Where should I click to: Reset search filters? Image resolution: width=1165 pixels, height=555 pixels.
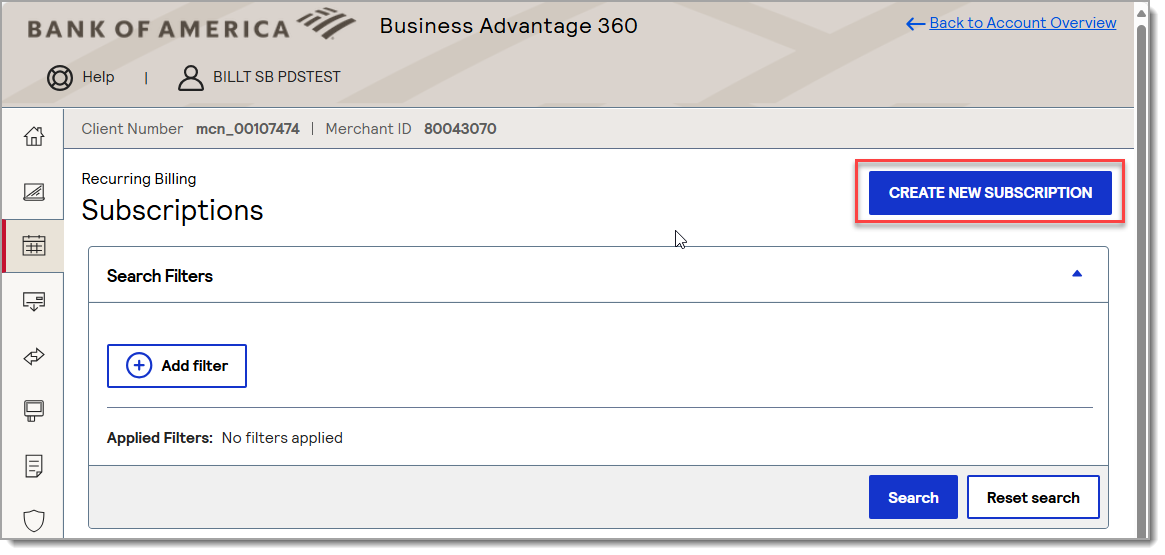[x=1033, y=497]
